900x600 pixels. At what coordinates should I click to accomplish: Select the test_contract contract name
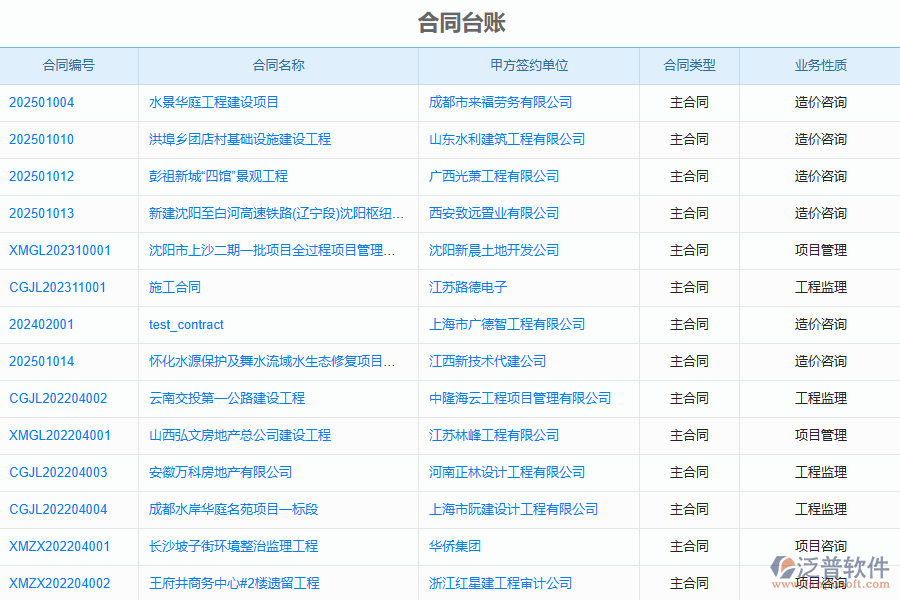point(186,324)
